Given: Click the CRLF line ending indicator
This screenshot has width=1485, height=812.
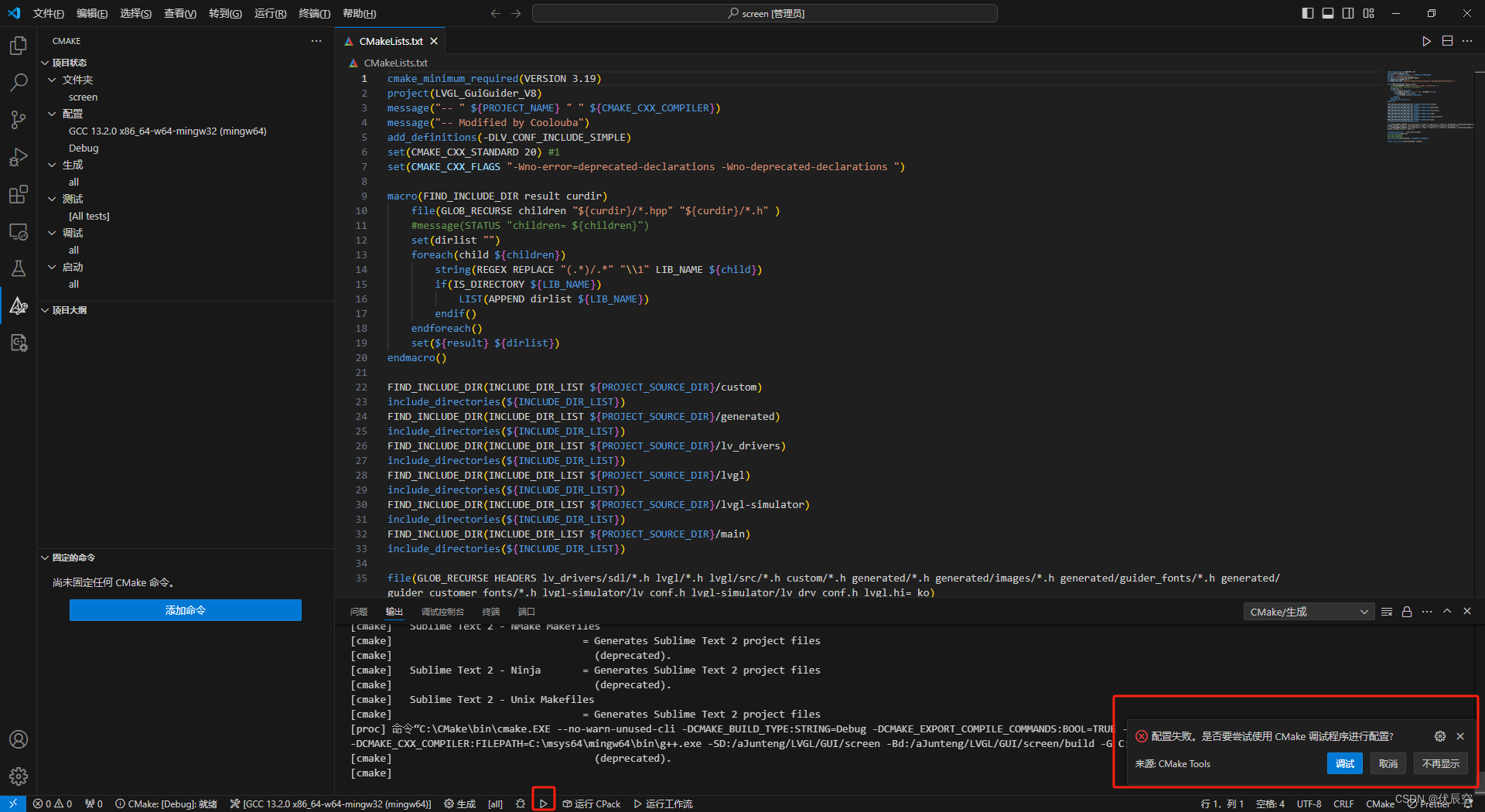Looking at the screenshot, I should 1343,803.
